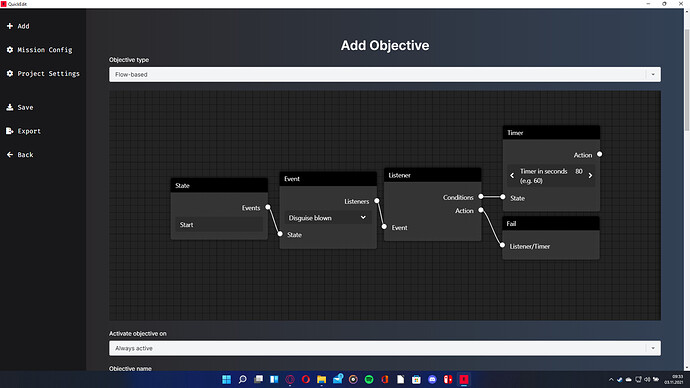Increase timer seconds with right arrow
The width and height of the screenshot is (690, 388).
[590, 176]
